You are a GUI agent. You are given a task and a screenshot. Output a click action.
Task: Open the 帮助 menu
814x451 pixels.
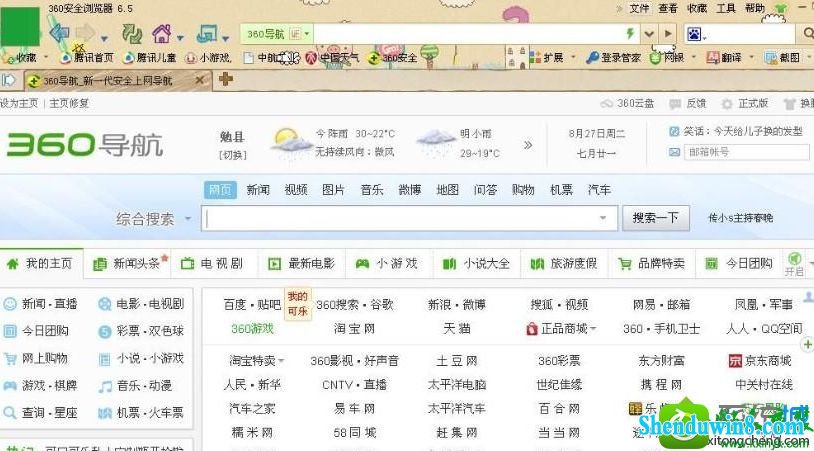[754, 8]
